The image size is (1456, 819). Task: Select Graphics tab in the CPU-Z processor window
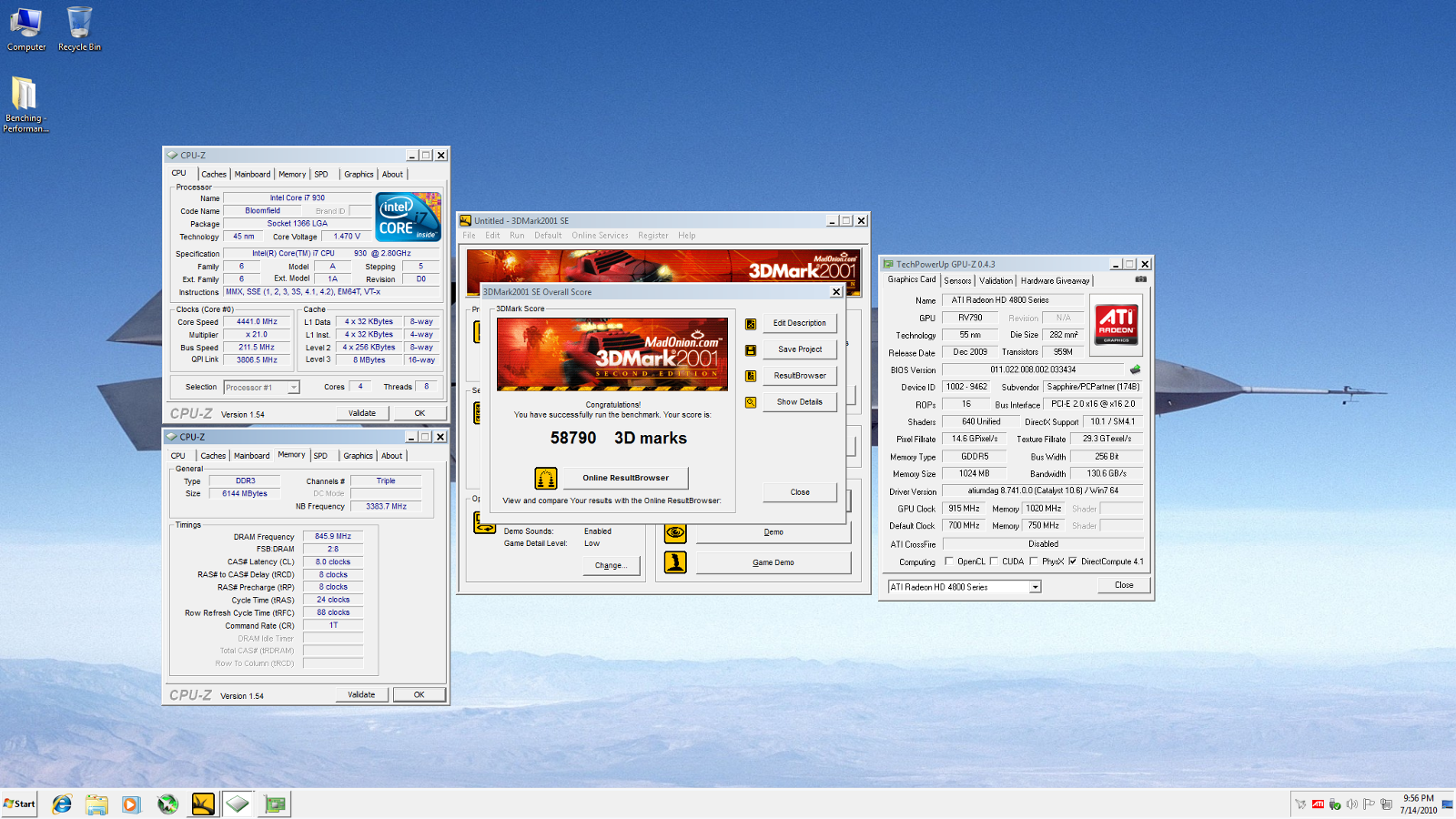(359, 175)
